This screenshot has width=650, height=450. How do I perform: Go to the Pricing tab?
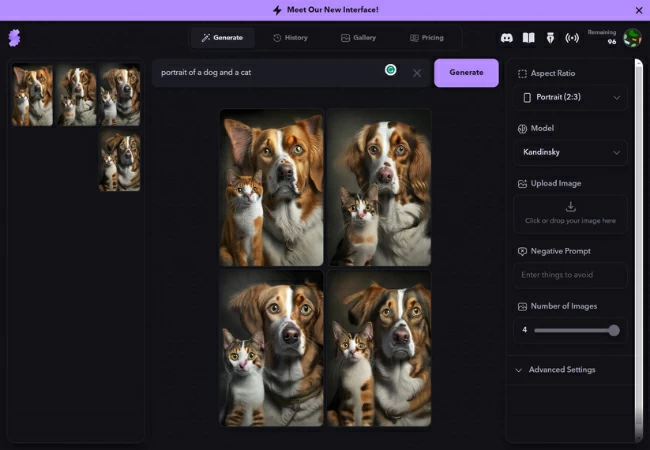pos(426,38)
